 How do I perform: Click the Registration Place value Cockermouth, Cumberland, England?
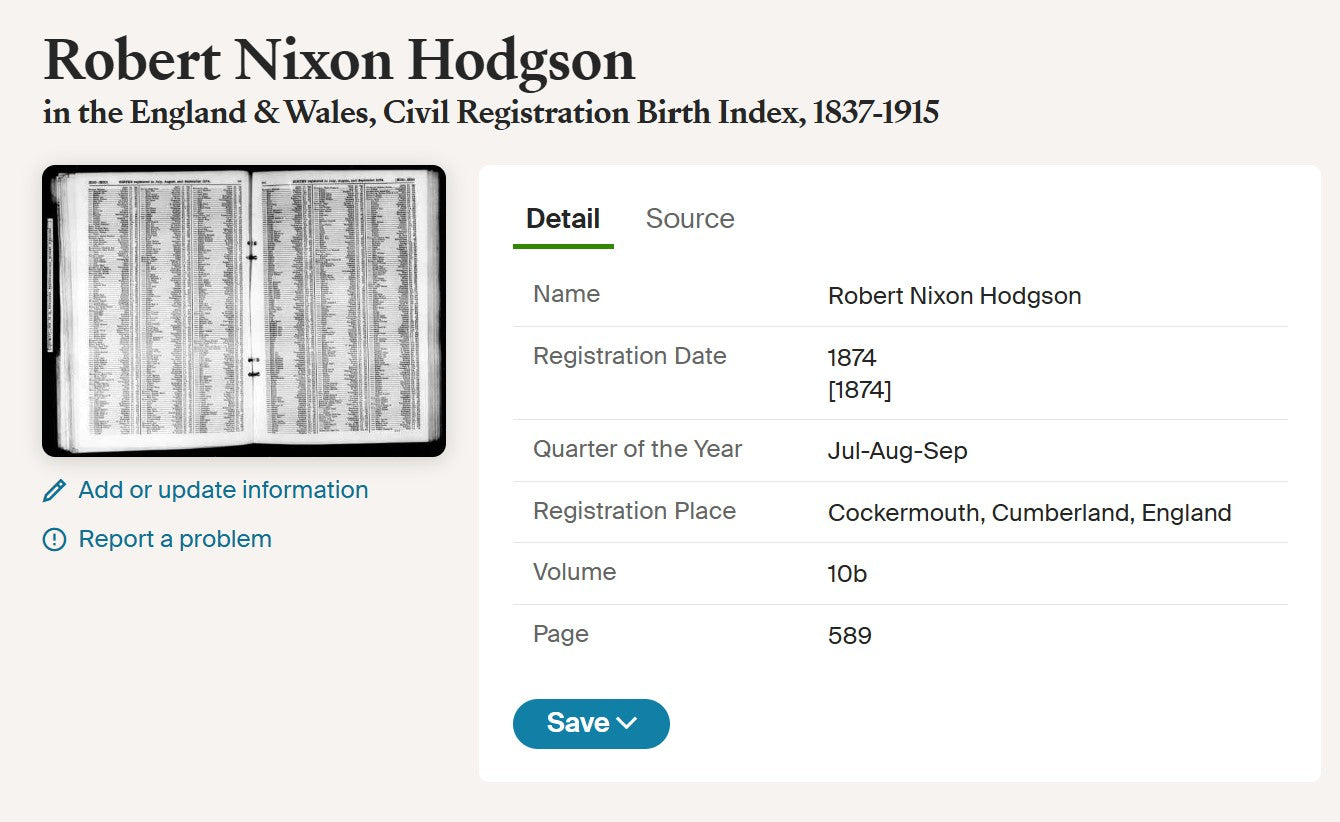coord(1029,512)
